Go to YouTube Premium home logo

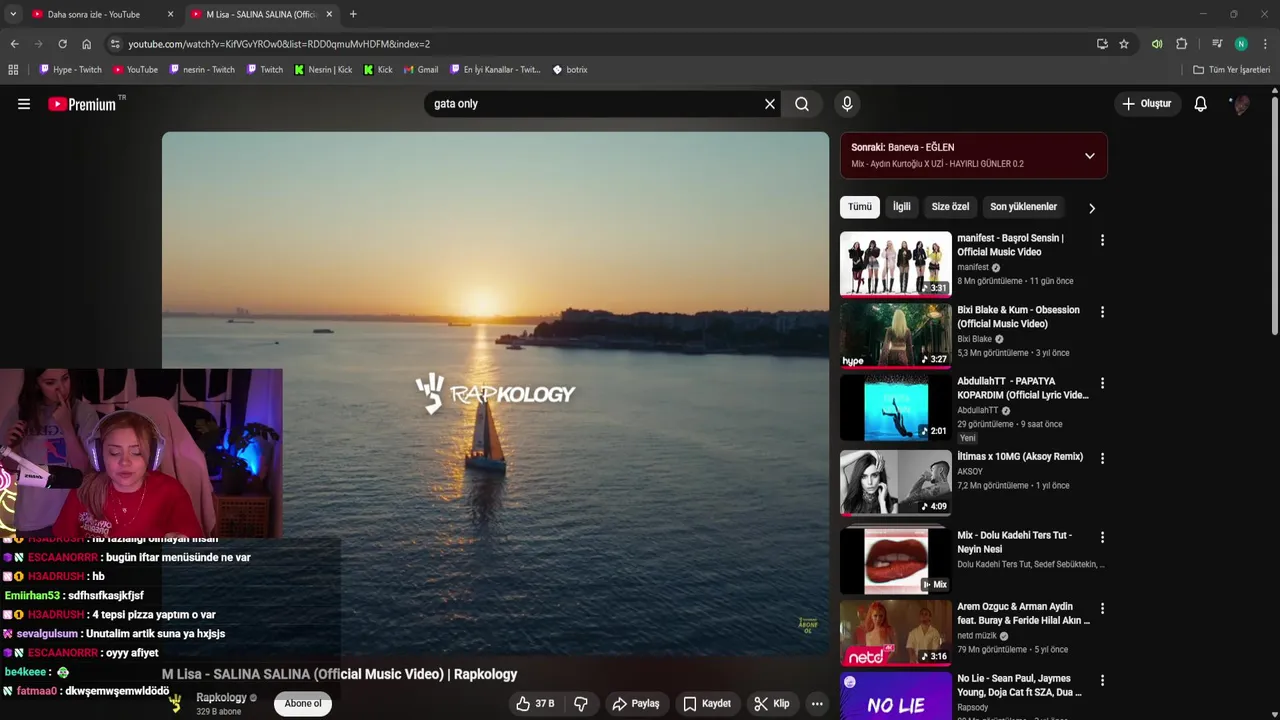[82, 104]
